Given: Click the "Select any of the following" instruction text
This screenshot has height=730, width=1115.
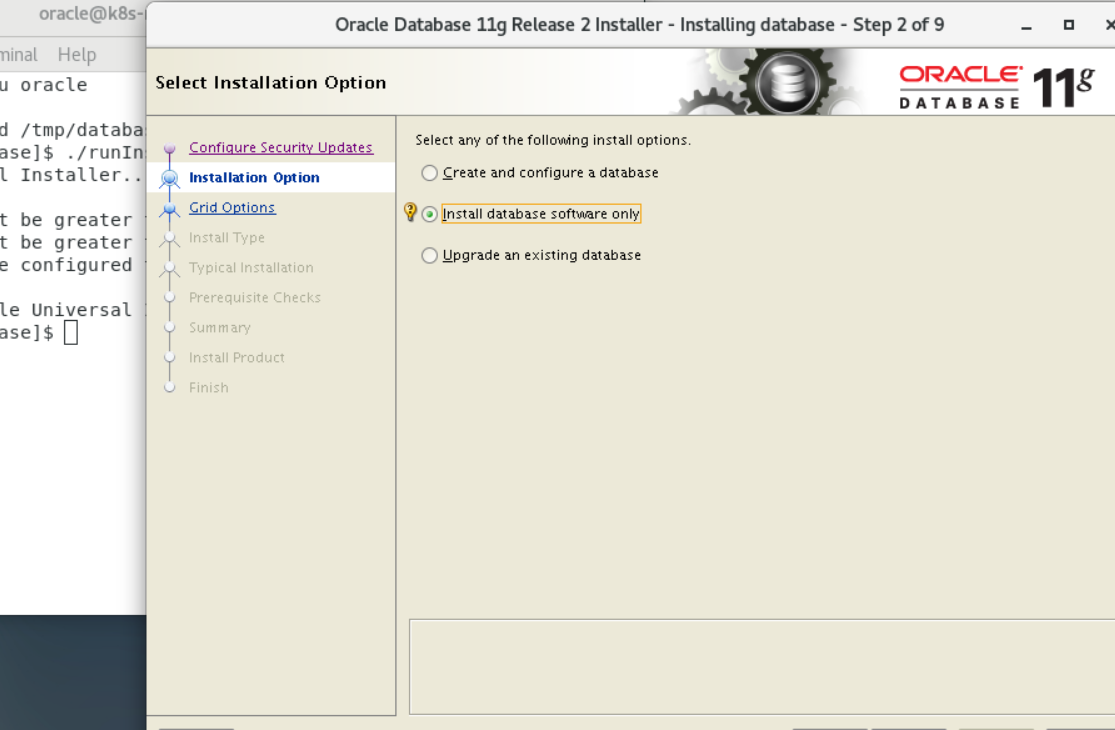Looking at the screenshot, I should click(x=553, y=140).
